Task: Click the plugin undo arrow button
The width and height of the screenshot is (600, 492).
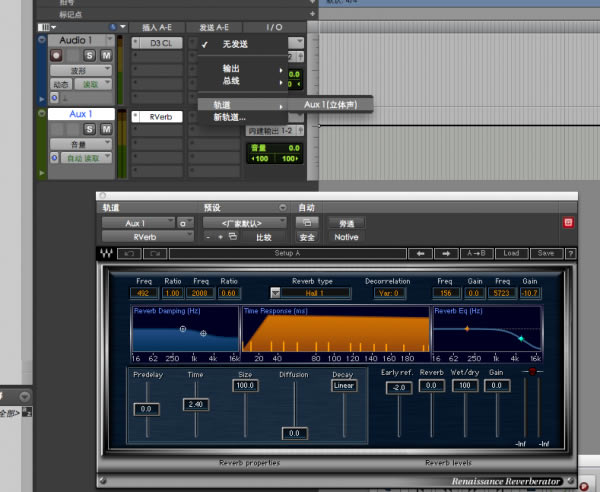Action: 130,254
